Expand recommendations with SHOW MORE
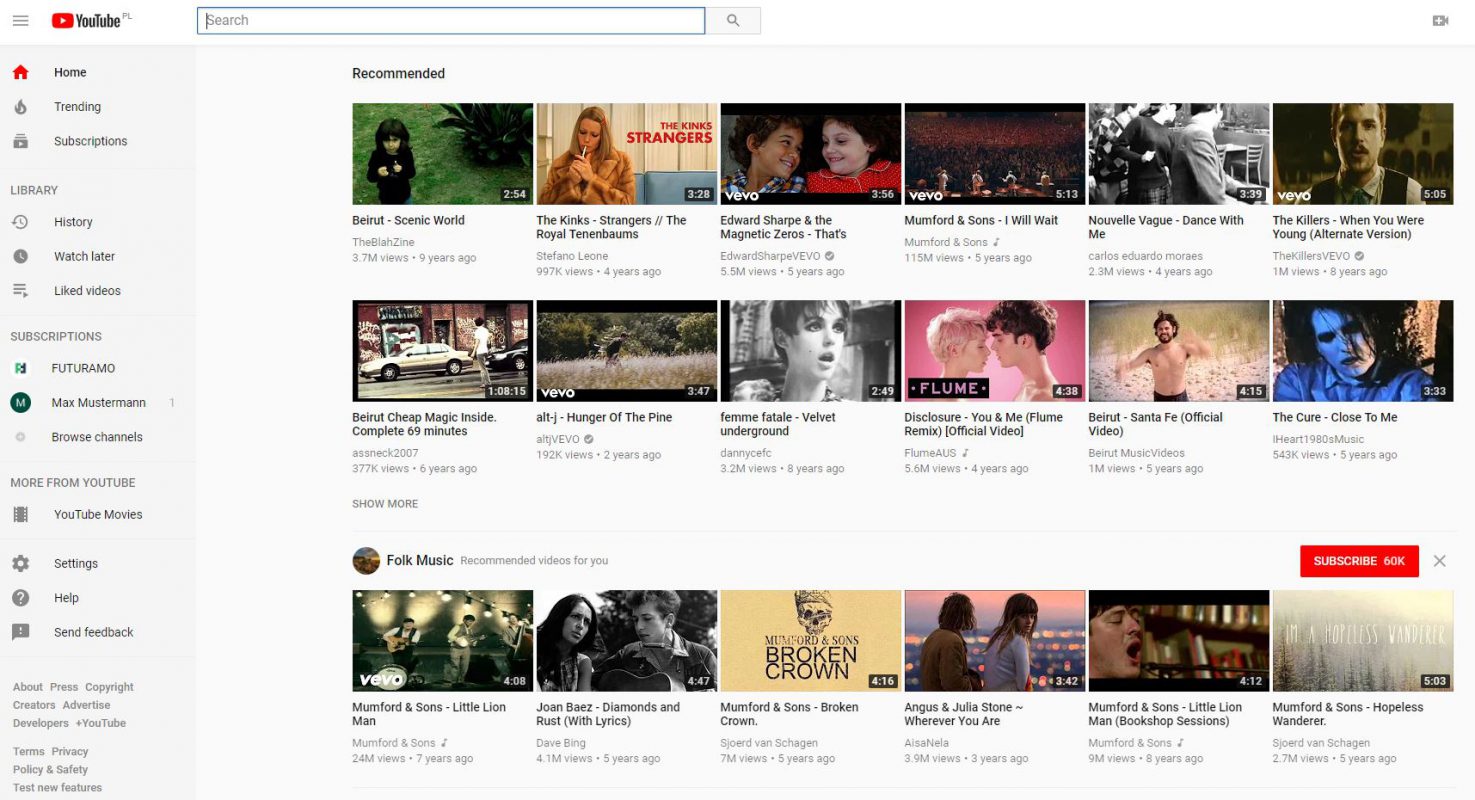Screen dimensions: 1475x800 (x=385, y=504)
